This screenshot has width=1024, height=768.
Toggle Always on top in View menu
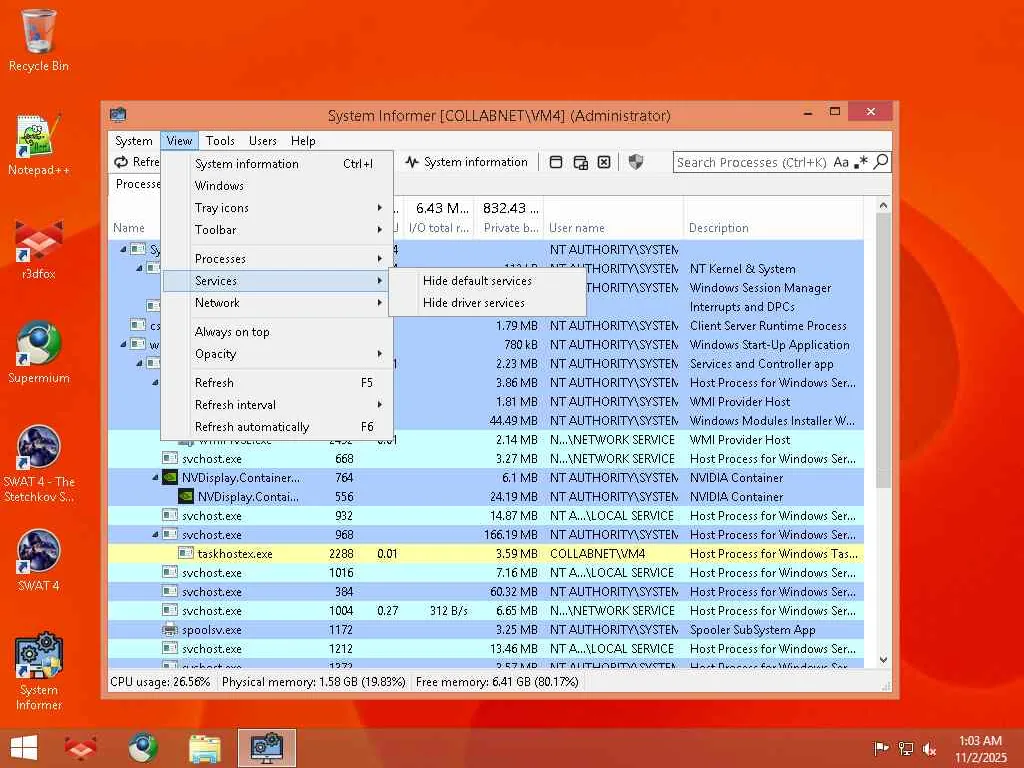point(277,332)
